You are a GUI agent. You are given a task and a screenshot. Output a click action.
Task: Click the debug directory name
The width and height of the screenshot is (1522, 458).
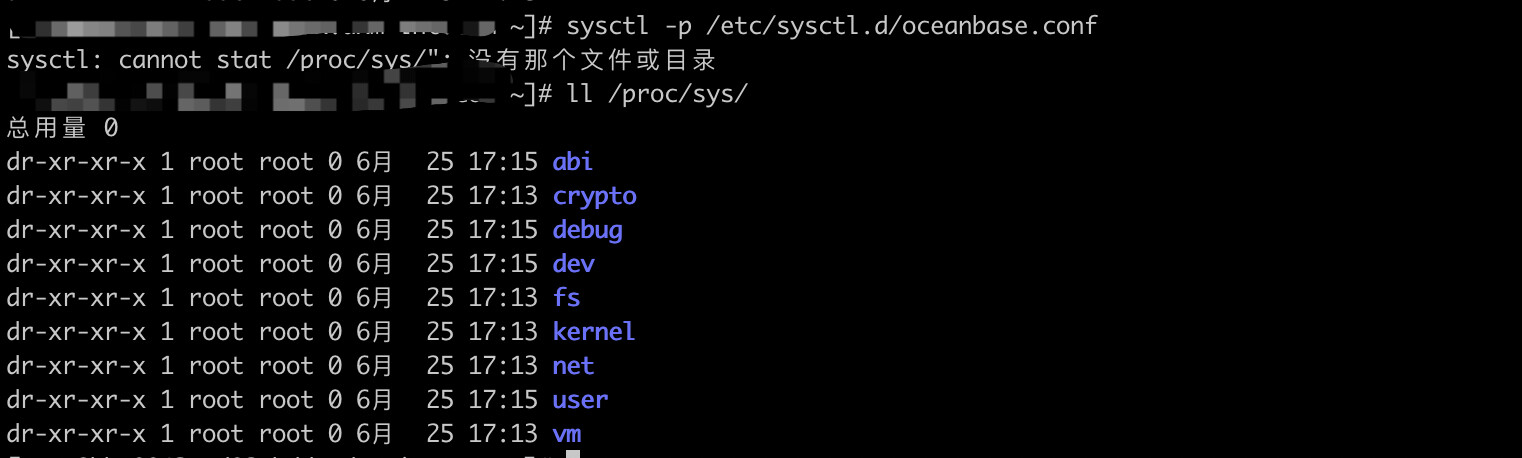click(587, 230)
